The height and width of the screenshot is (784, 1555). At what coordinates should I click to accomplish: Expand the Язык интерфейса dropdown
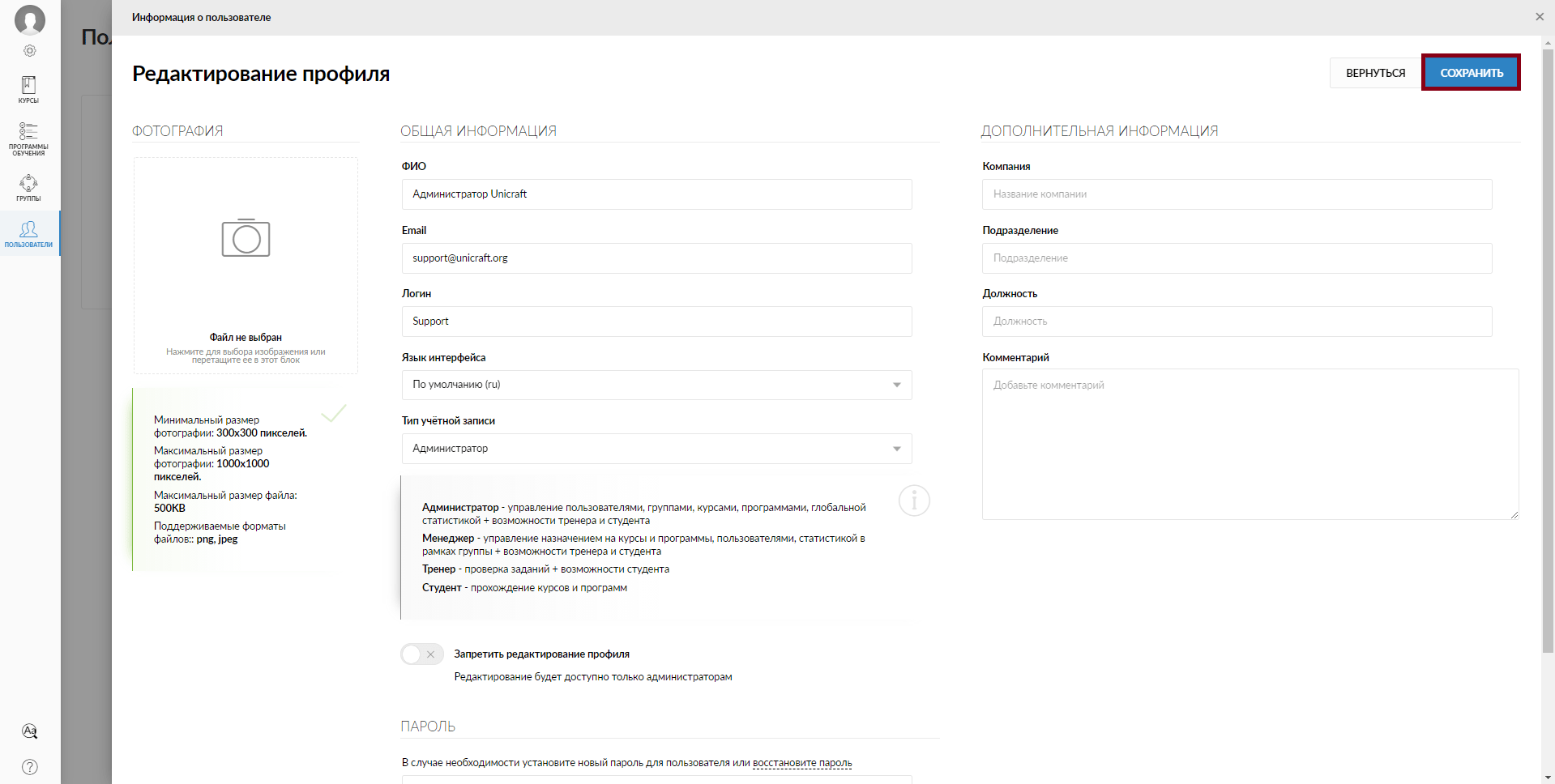coord(656,385)
